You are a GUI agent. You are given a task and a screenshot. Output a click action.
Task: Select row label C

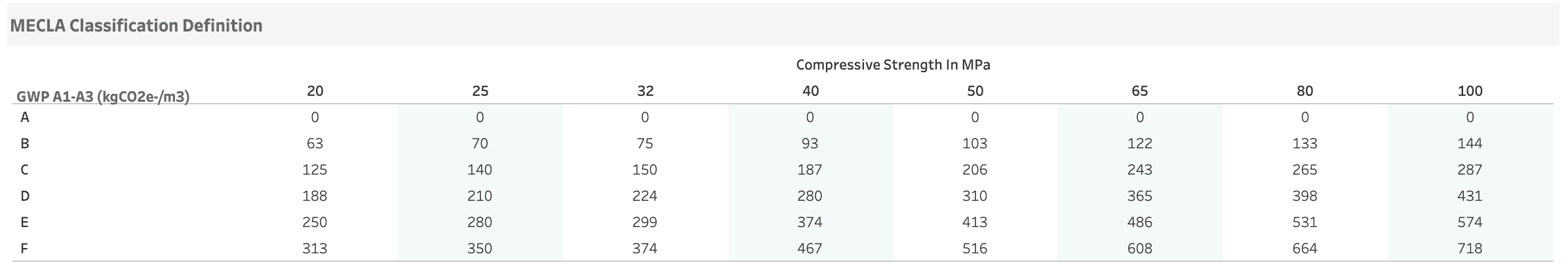click(x=25, y=170)
